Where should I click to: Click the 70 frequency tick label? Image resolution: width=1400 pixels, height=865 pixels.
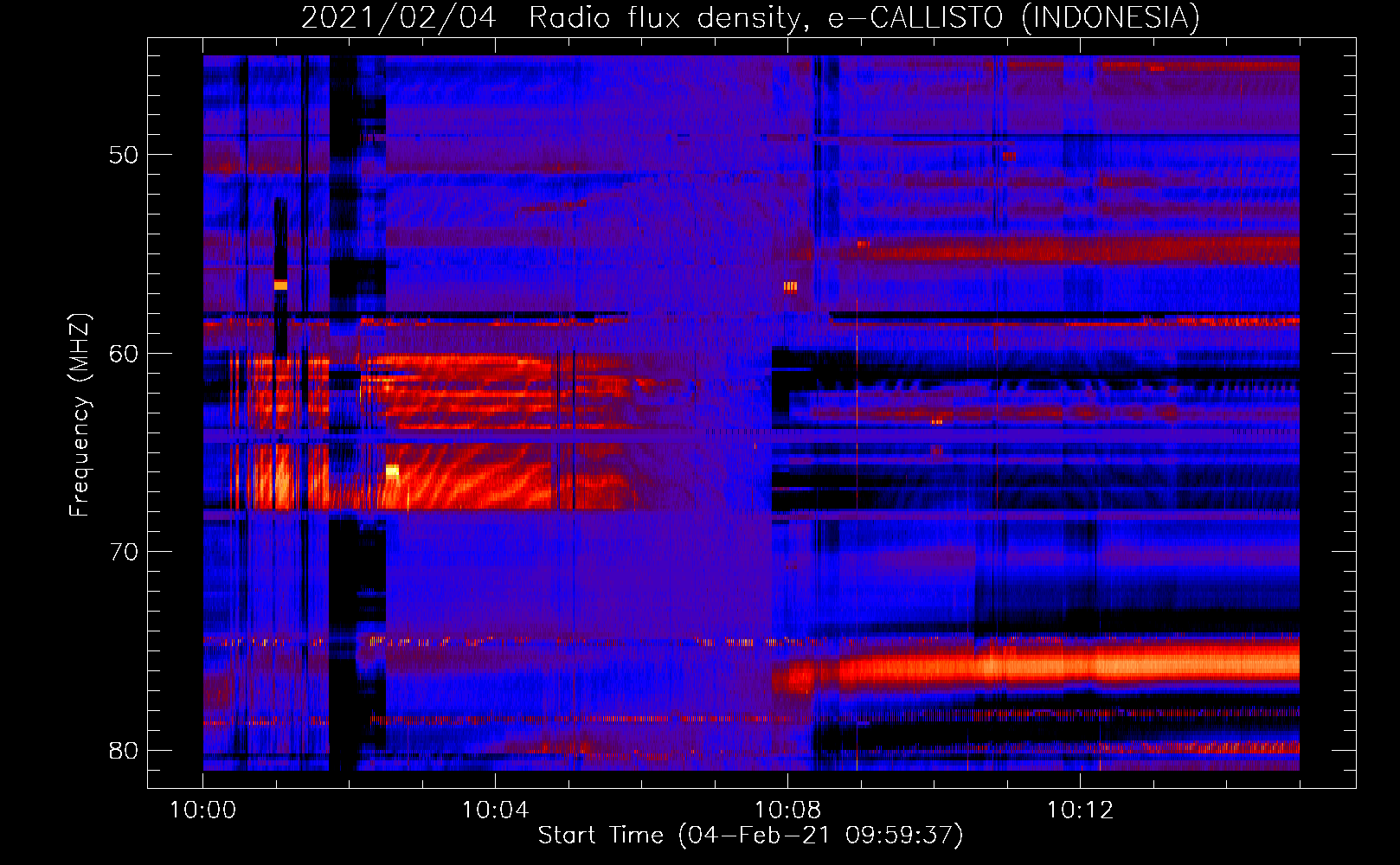click(124, 552)
